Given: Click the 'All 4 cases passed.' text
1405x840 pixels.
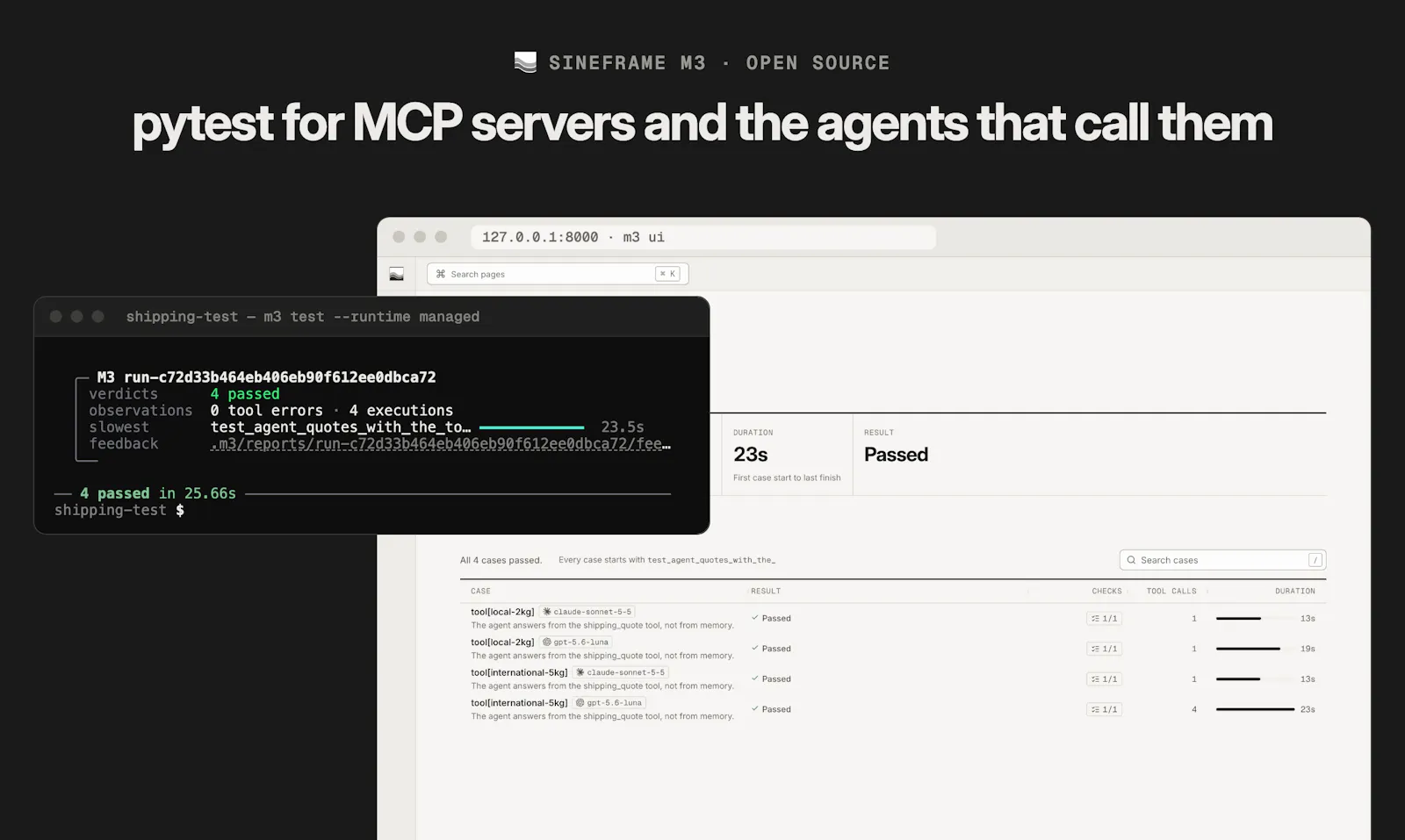Looking at the screenshot, I should point(501,560).
